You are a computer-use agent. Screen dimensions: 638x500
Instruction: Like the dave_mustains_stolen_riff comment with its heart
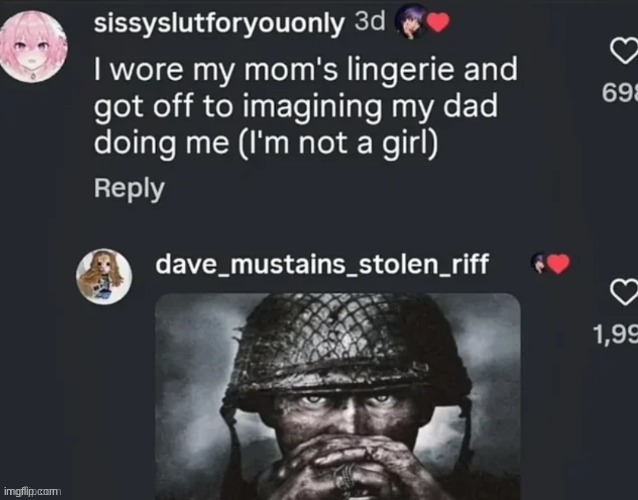click(x=624, y=293)
